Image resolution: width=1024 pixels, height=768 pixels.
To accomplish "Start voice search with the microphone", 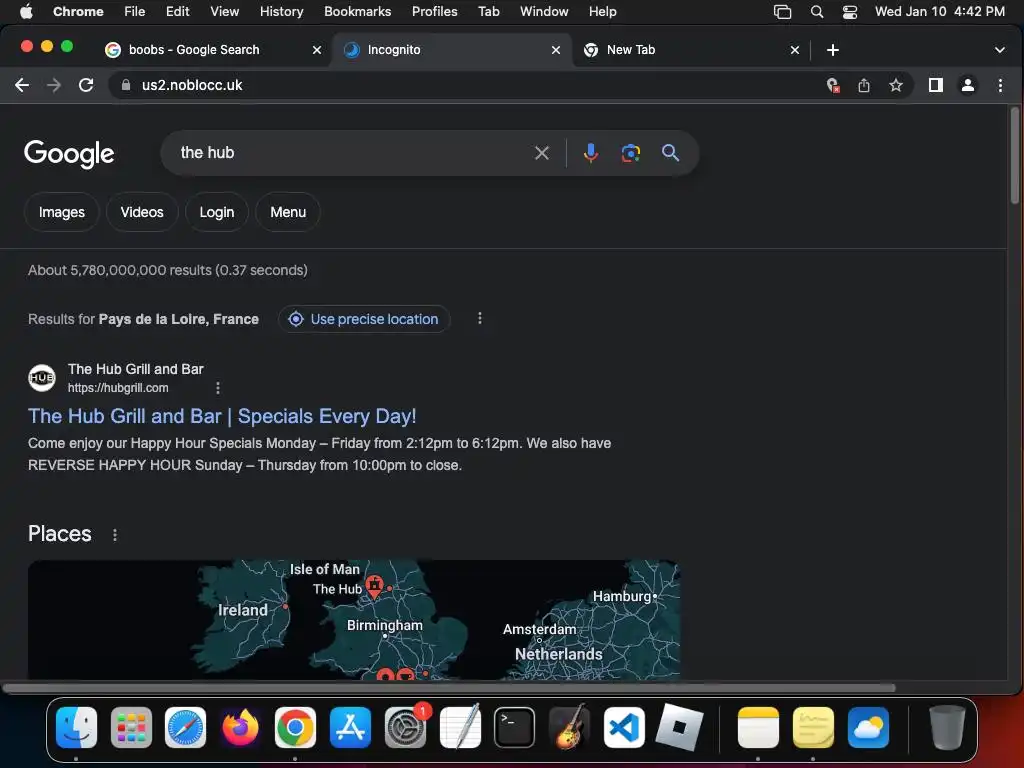I will pyautogui.click(x=590, y=153).
